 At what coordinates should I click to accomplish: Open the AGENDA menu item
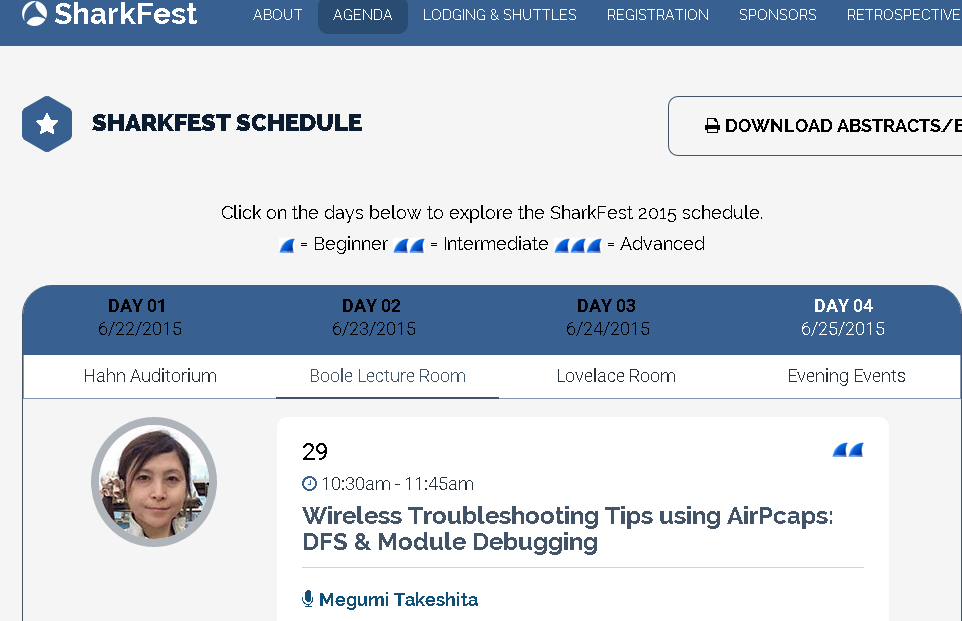[363, 15]
